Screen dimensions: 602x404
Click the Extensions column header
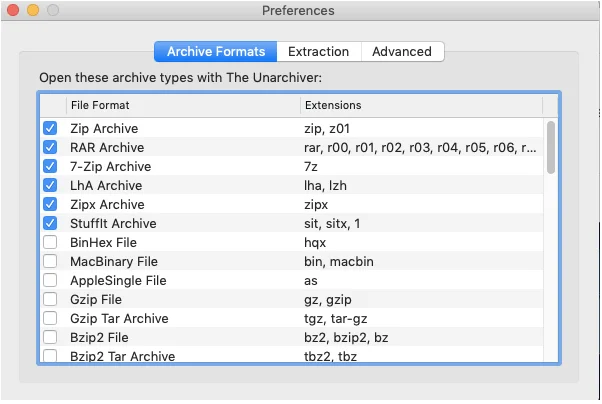coord(420,105)
